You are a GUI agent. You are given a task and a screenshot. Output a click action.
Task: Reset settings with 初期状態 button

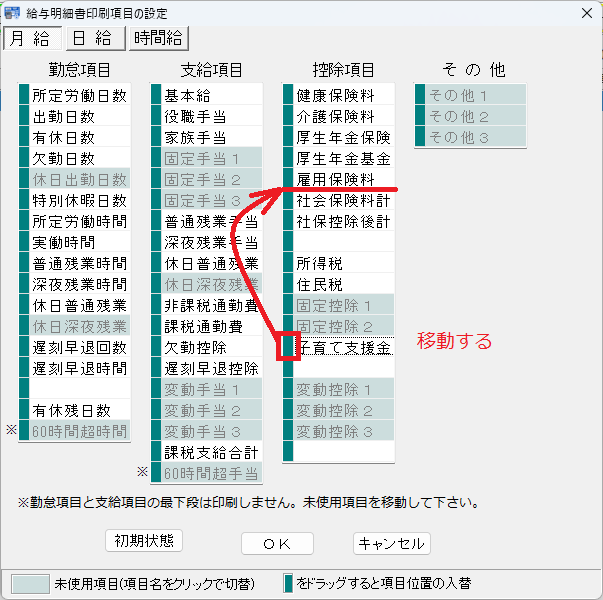144,541
